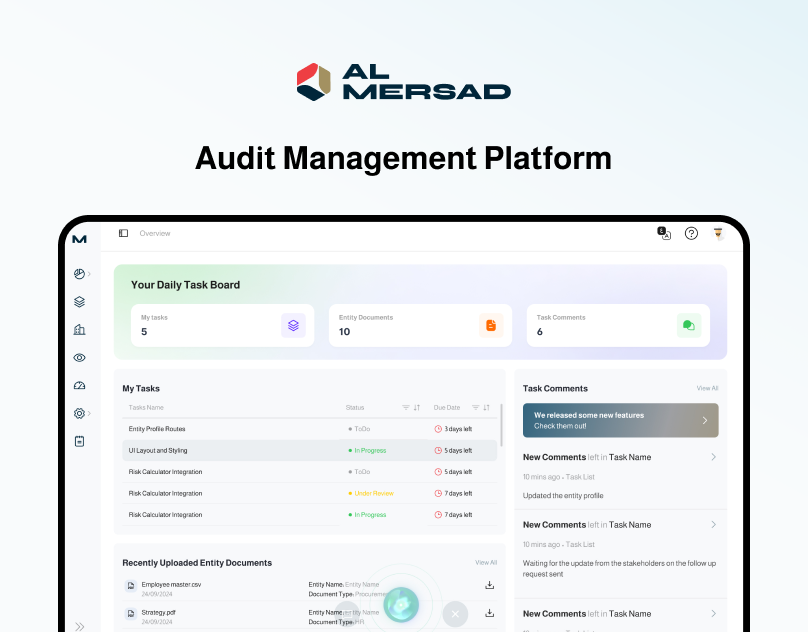View all recently uploaded entity documents

pos(486,562)
